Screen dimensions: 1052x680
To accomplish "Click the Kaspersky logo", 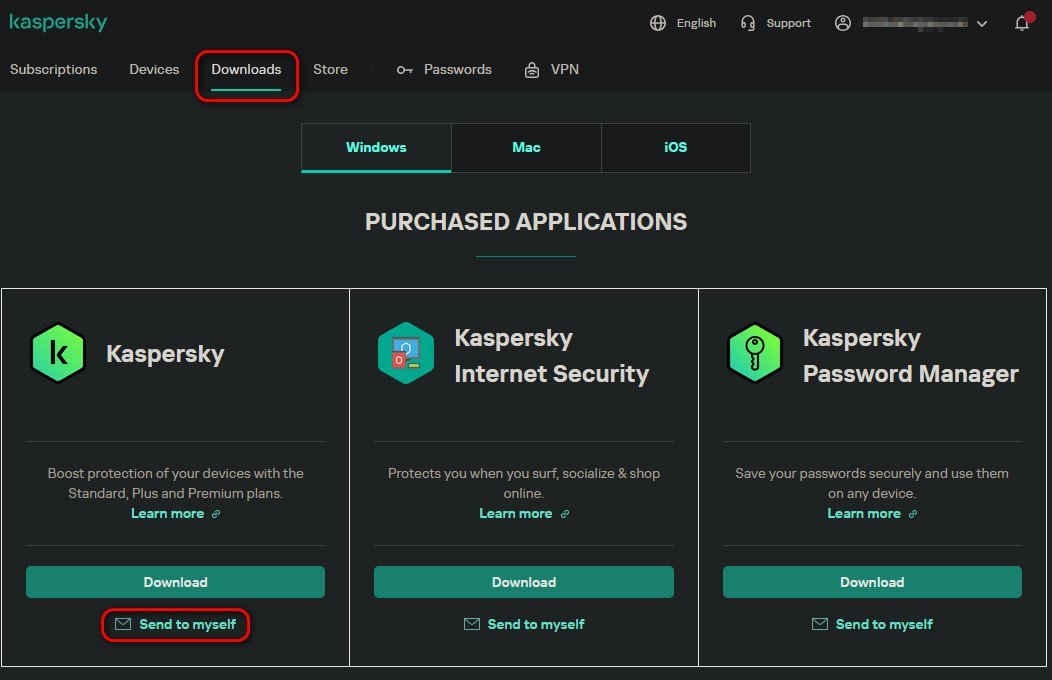I will click(58, 23).
